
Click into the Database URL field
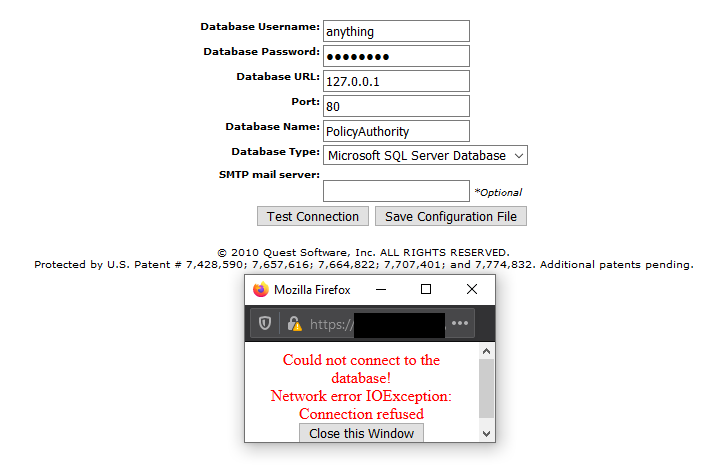[x=397, y=81]
